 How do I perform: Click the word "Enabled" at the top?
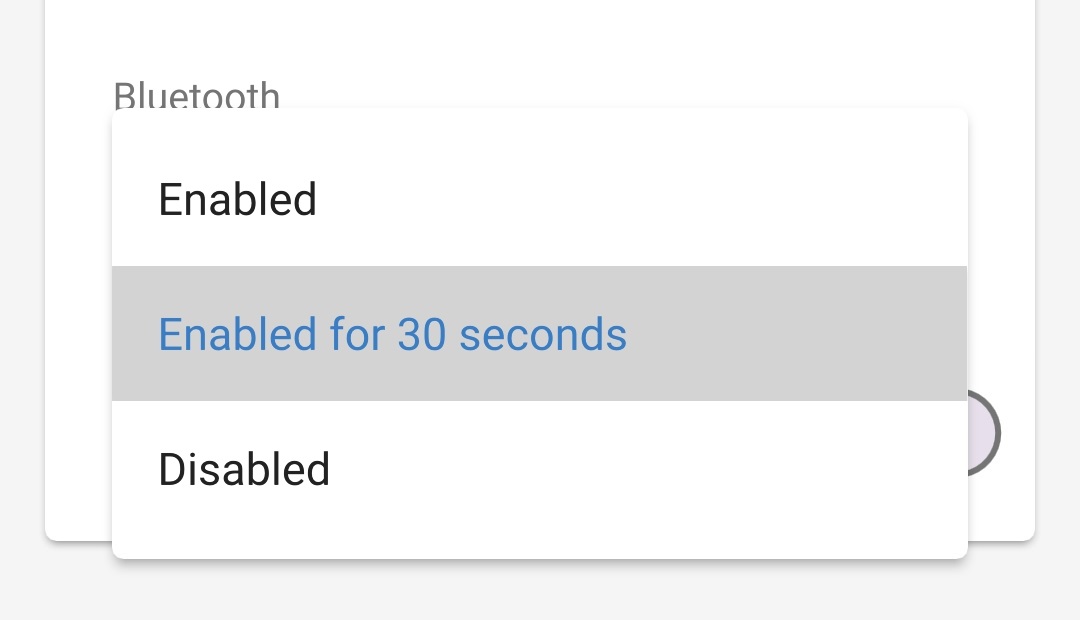(x=237, y=199)
